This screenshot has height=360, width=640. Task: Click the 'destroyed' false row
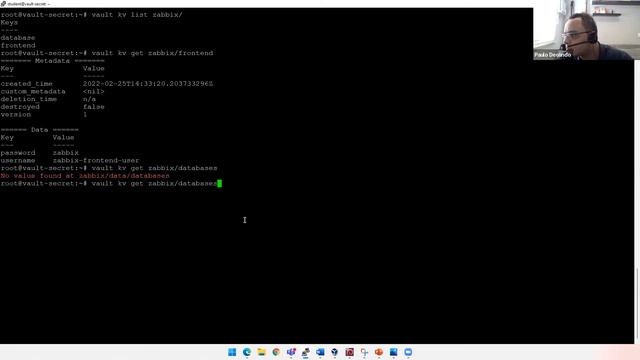pyautogui.click(x=52, y=107)
